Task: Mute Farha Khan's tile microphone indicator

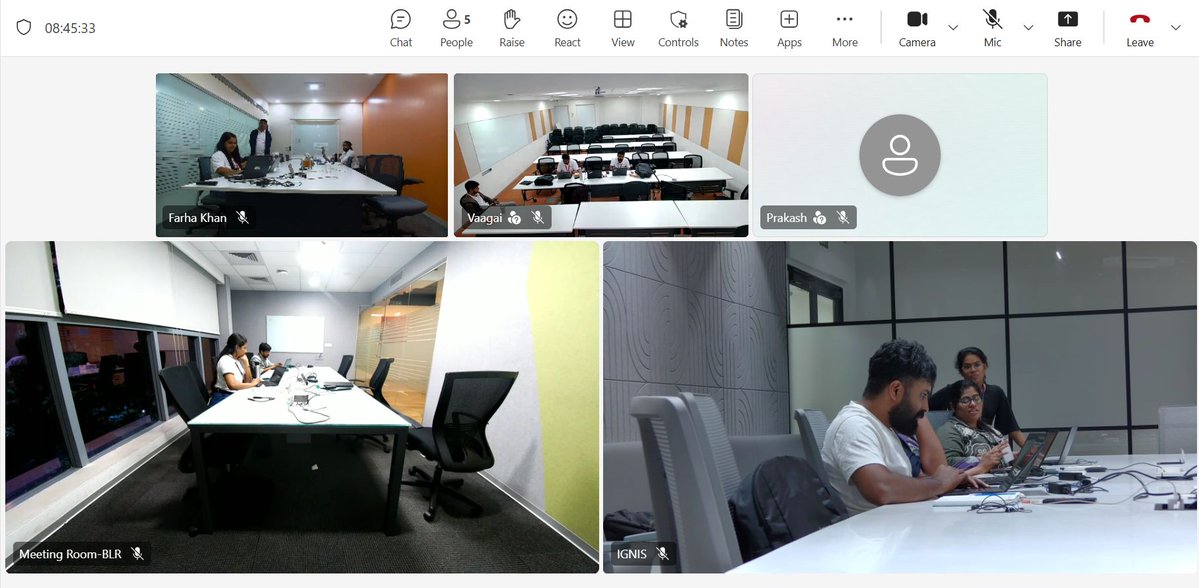Action: coord(244,217)
